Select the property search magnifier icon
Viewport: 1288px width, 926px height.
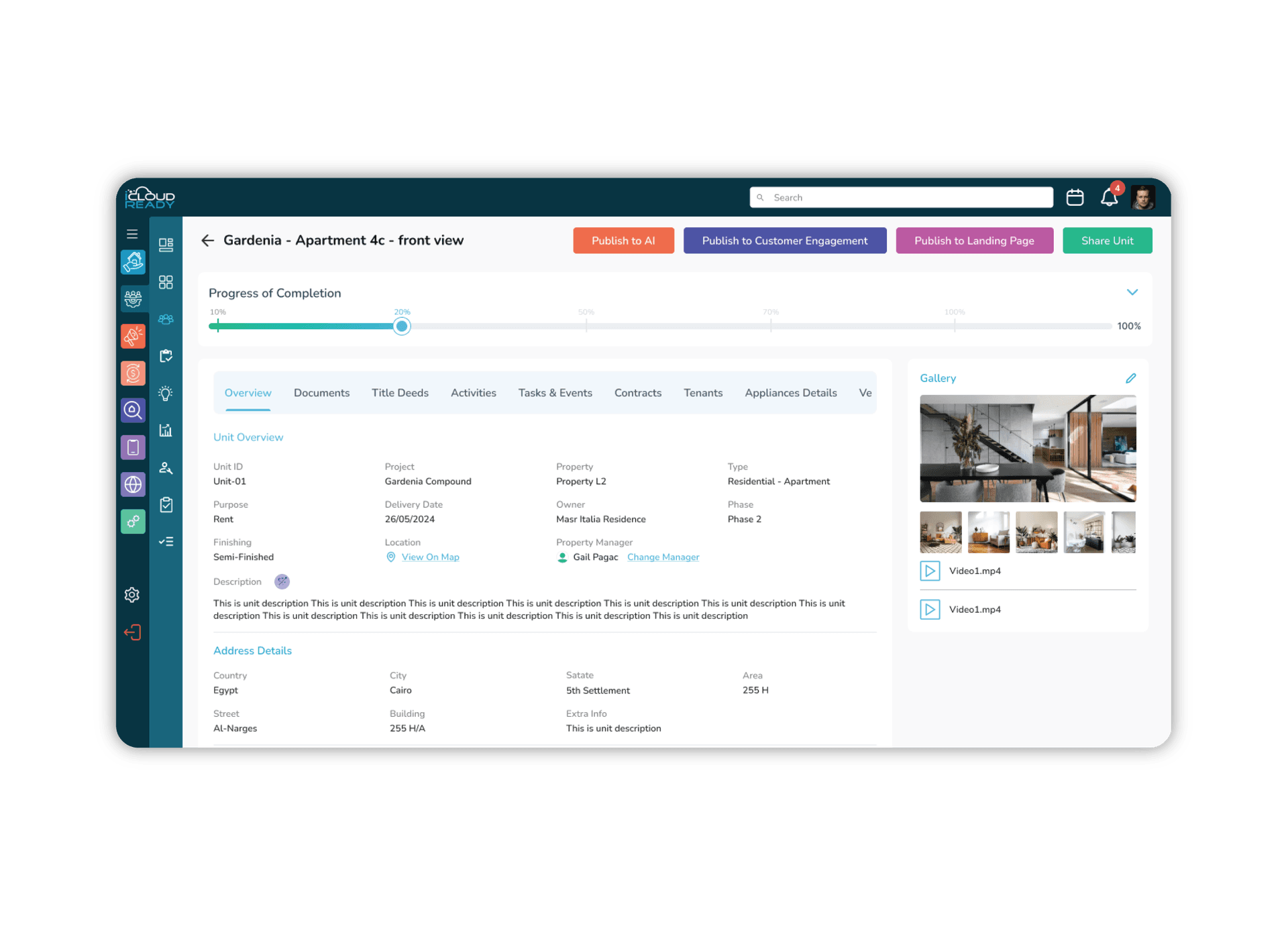(133, 410)
